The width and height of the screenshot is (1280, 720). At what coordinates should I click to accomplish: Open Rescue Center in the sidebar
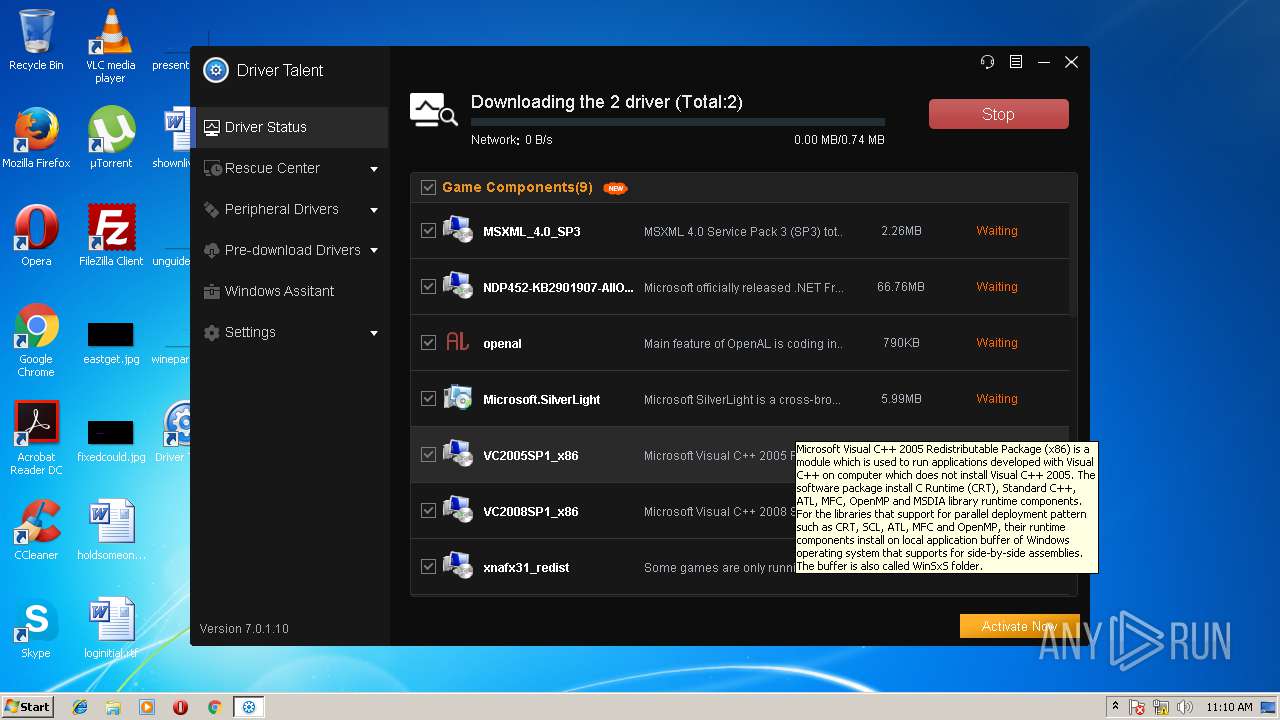point(289,168)
